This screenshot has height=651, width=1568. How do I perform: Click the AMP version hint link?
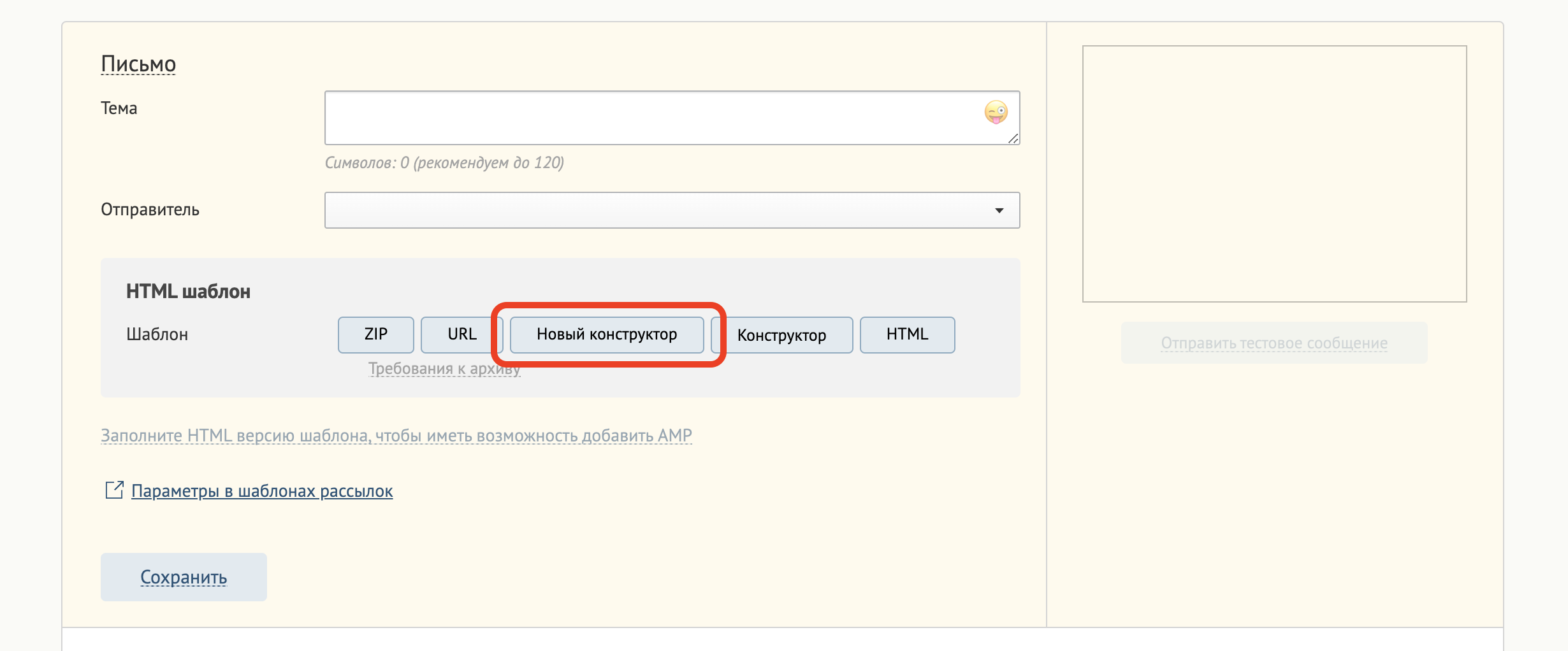tap(396, 436)
